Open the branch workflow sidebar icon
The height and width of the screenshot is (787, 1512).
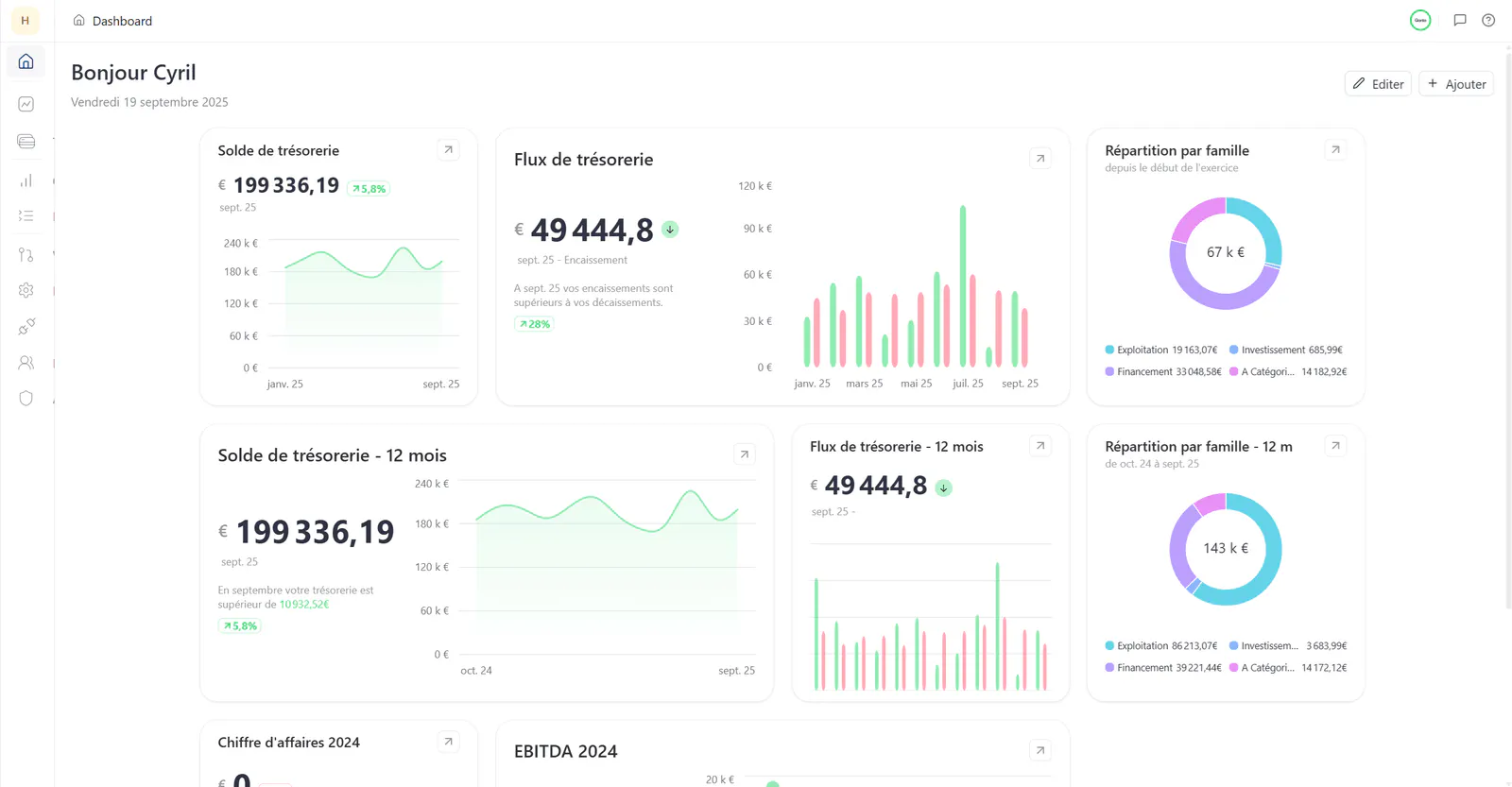[26, 254]
